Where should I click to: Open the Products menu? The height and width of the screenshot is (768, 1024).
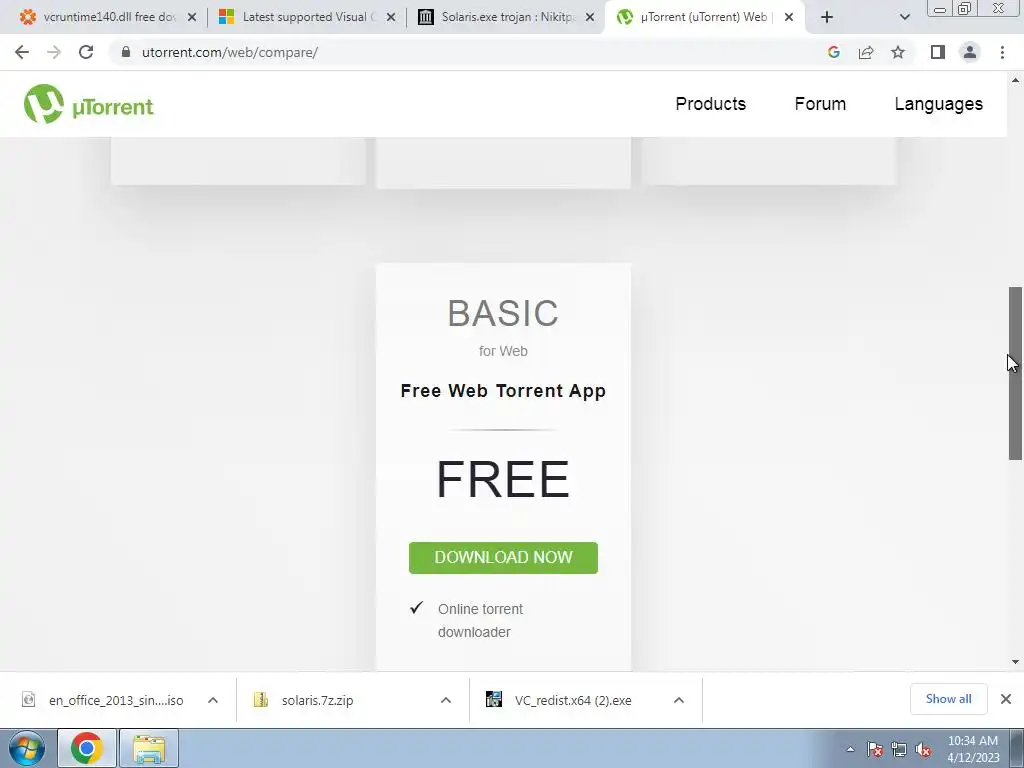[x=711, y=104]
